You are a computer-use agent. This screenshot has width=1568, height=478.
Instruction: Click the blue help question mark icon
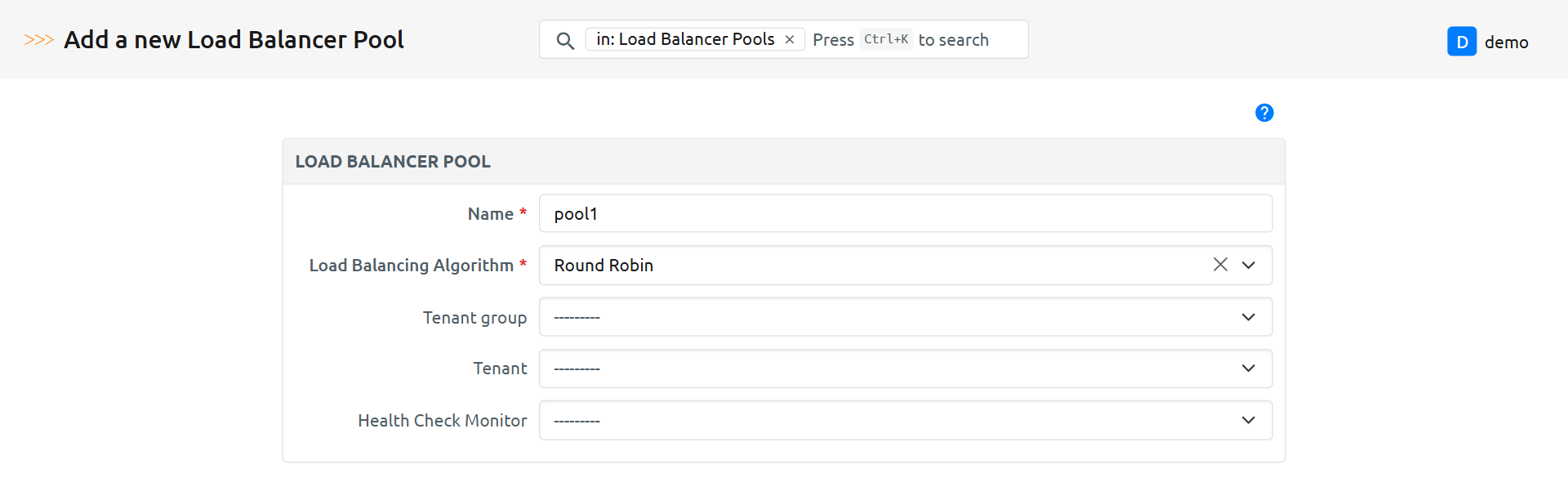1264,113
